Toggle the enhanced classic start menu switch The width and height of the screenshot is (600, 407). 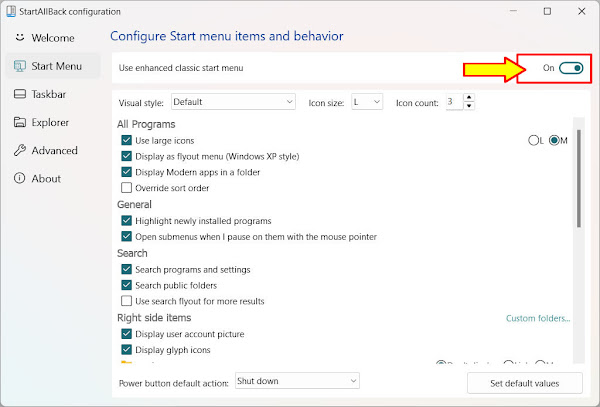[x=571, y=68]
